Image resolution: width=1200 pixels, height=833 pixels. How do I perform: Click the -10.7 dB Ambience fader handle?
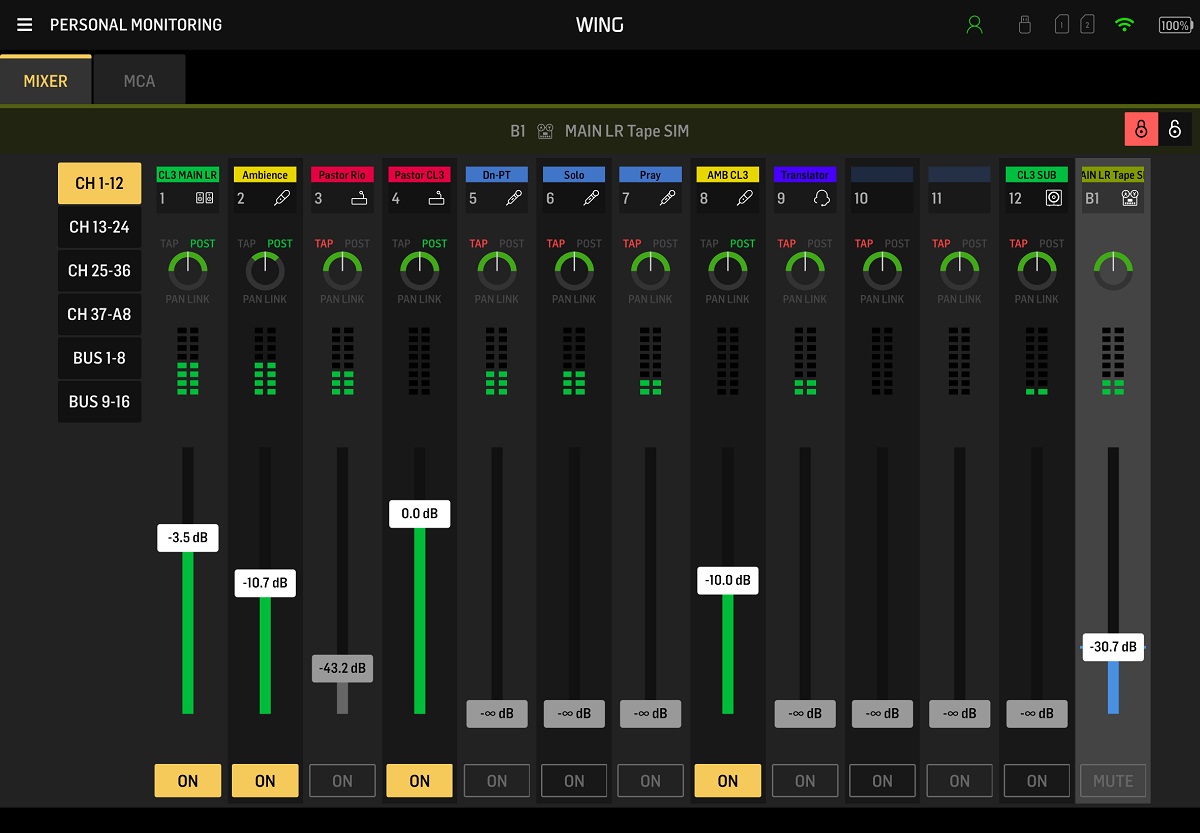pyautogui.click(x=265, y=583)
